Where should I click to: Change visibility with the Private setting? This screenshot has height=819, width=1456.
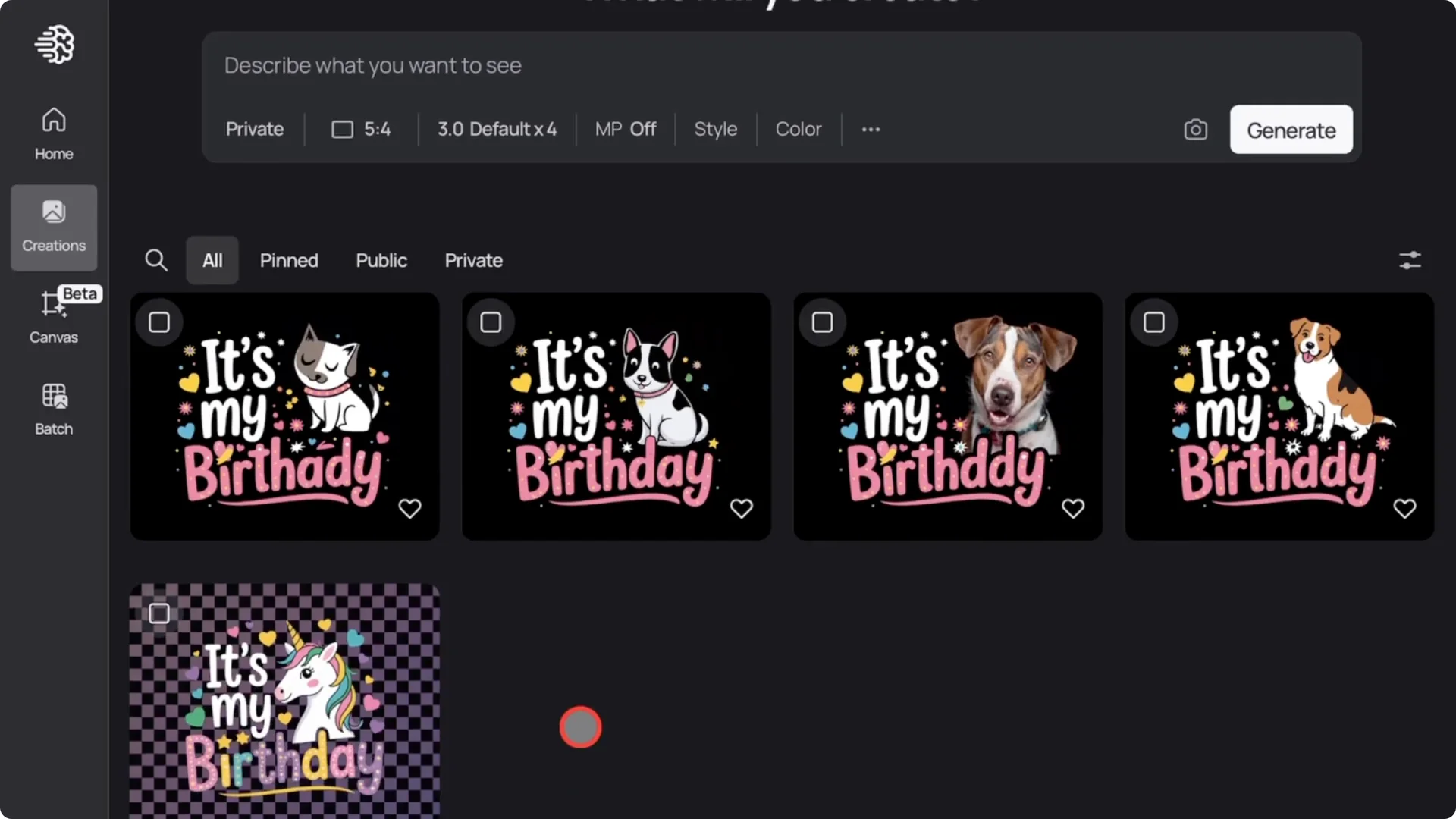254,129
